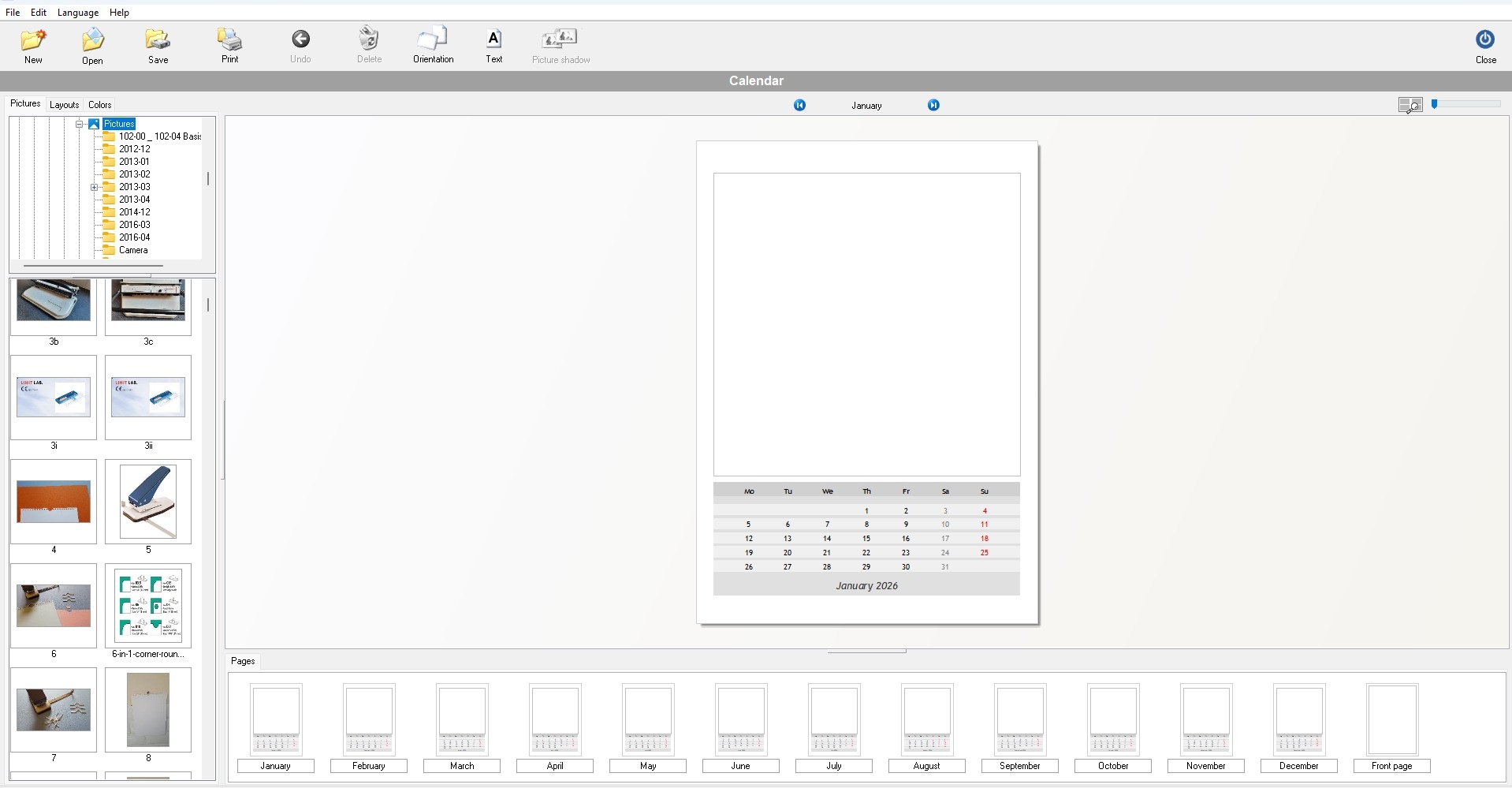The image size is (1512, 788).
Task: Click the empty picture area on calendar page
Action: 866,324
